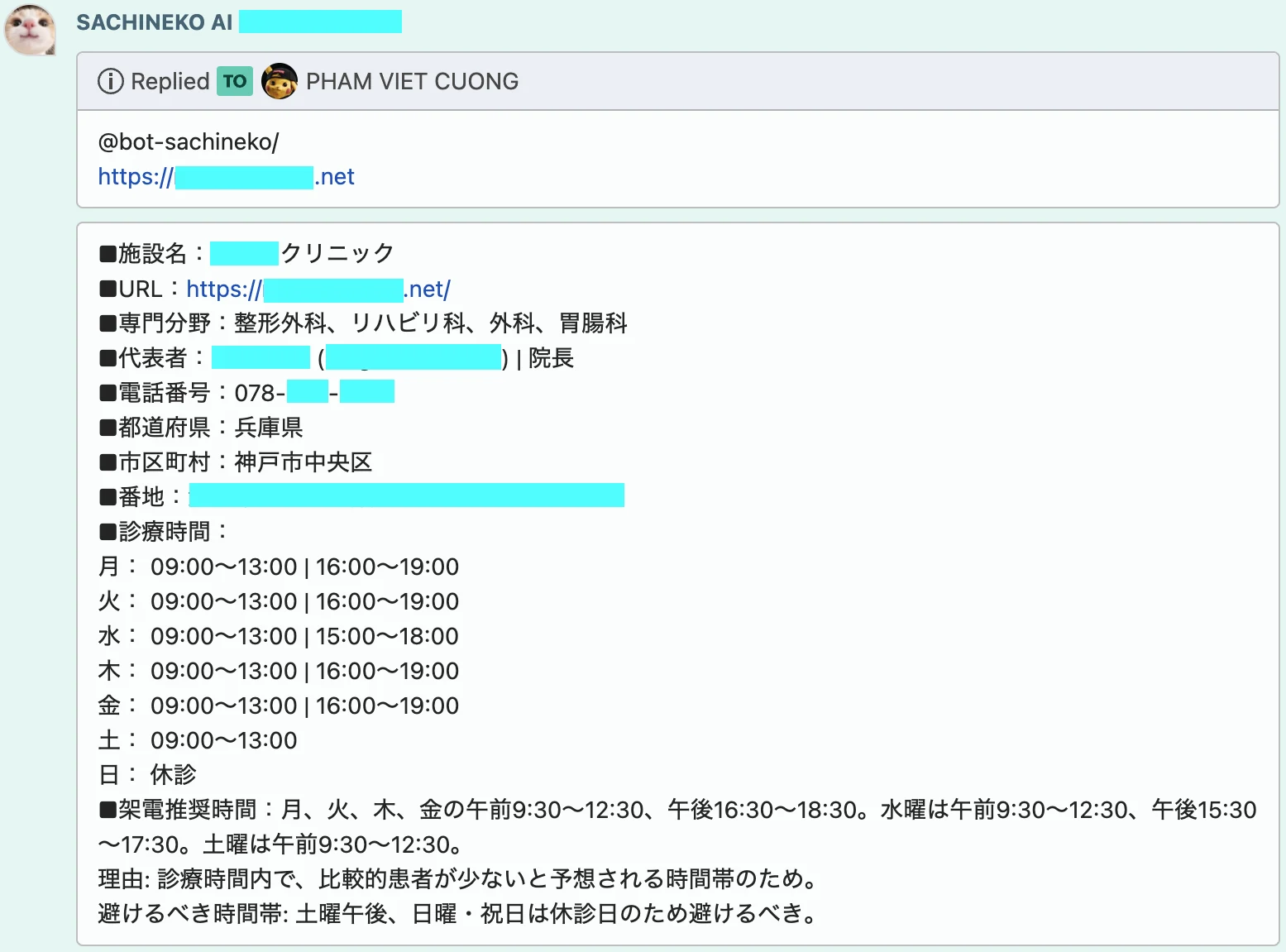
Task: Click the 神戸市中央区 city text
Action: pos(304,462)
